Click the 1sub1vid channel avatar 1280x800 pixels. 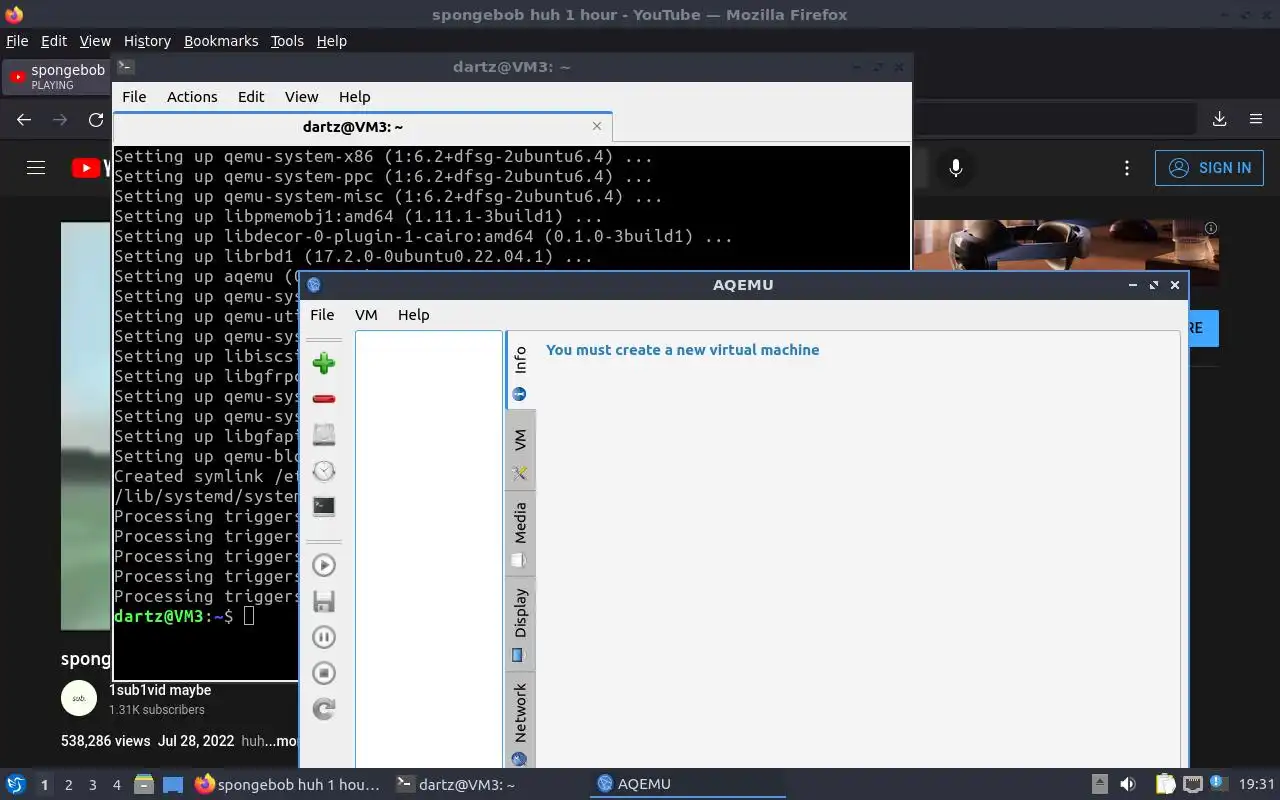(x=79, y=698)
